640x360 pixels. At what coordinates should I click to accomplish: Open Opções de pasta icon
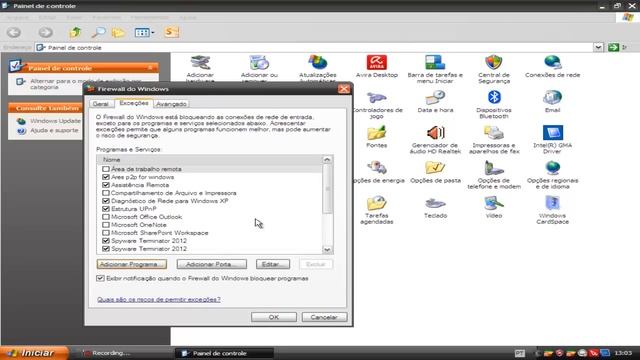[x=435, y=171]
